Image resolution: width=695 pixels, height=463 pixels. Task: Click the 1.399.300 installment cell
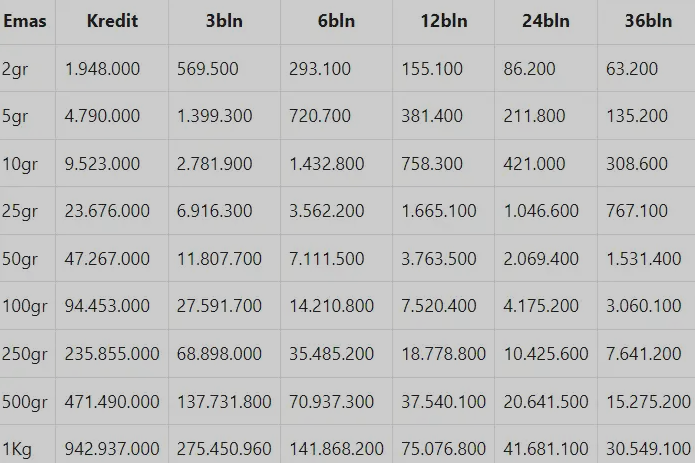coord(215,116)
